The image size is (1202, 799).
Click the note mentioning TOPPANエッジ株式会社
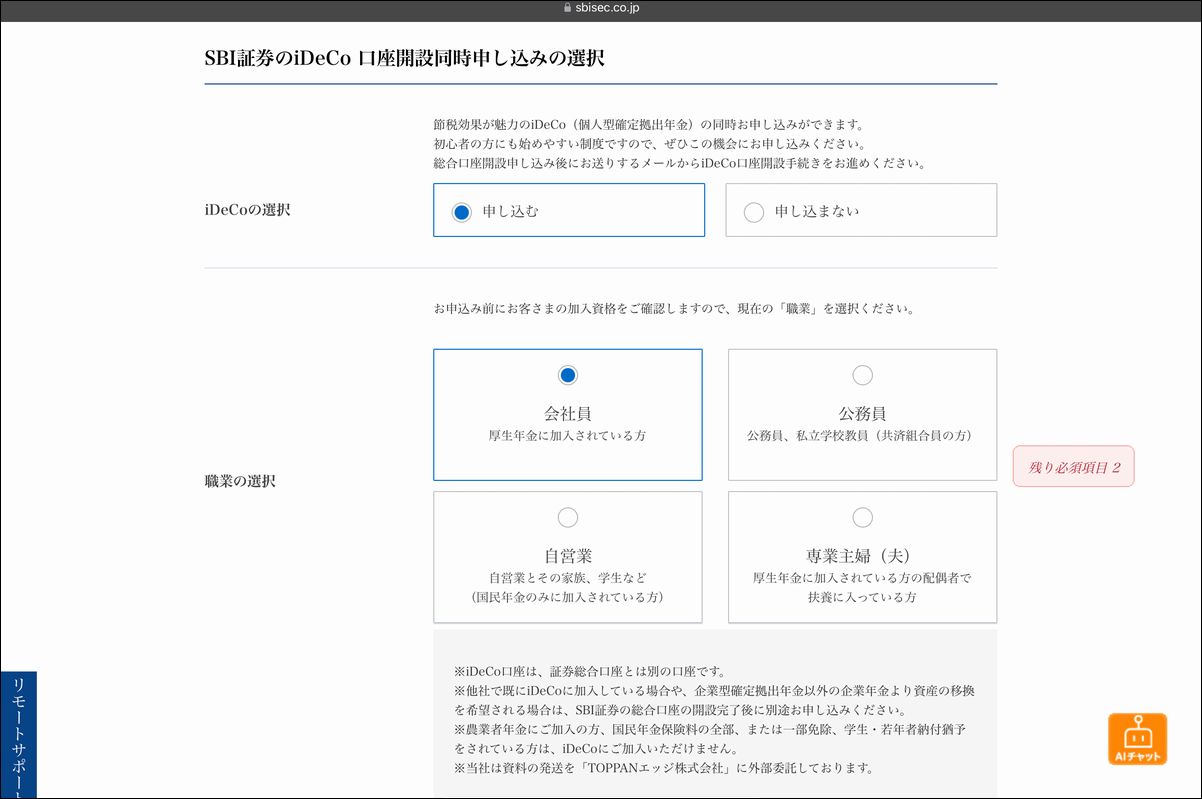tap(664, 768)
